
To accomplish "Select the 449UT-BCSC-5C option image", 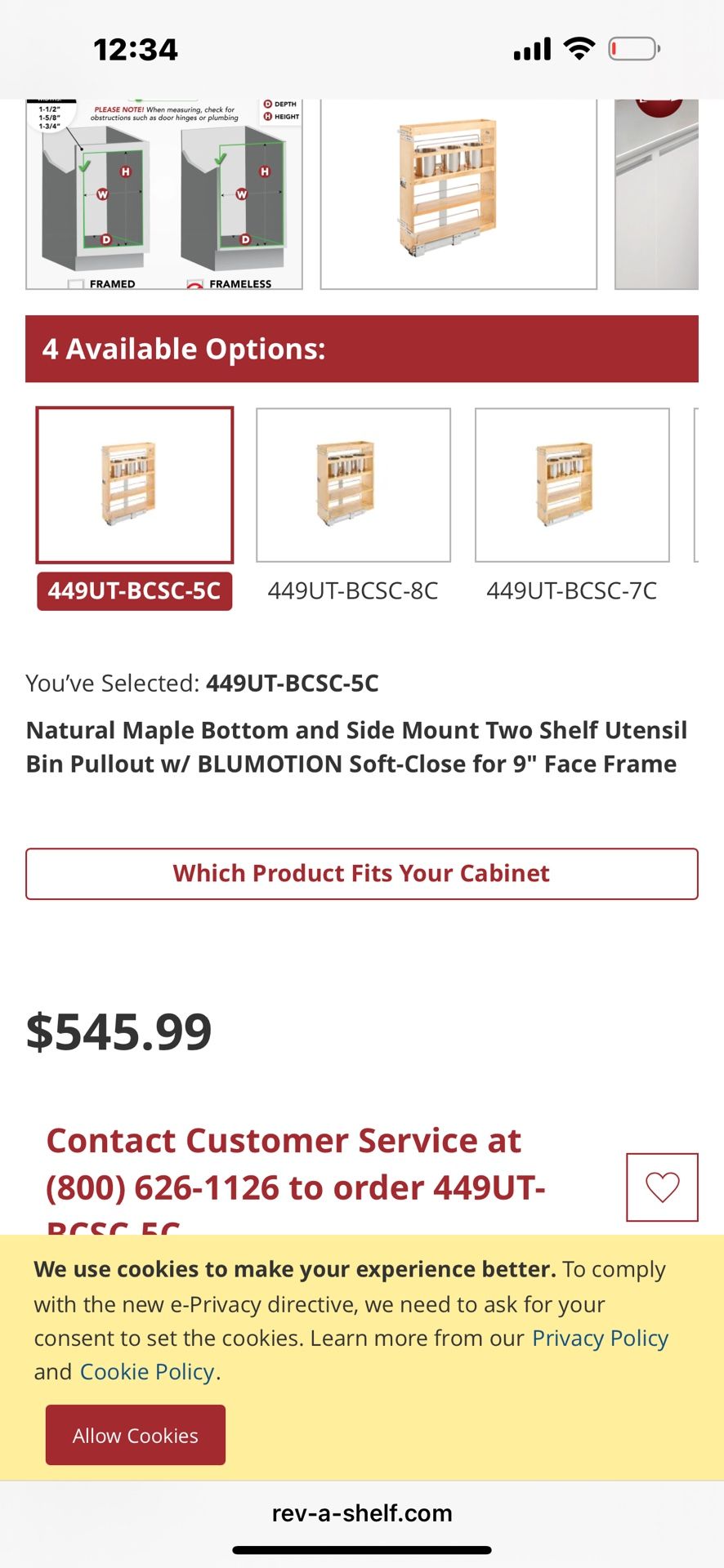I will click(135, 485).
